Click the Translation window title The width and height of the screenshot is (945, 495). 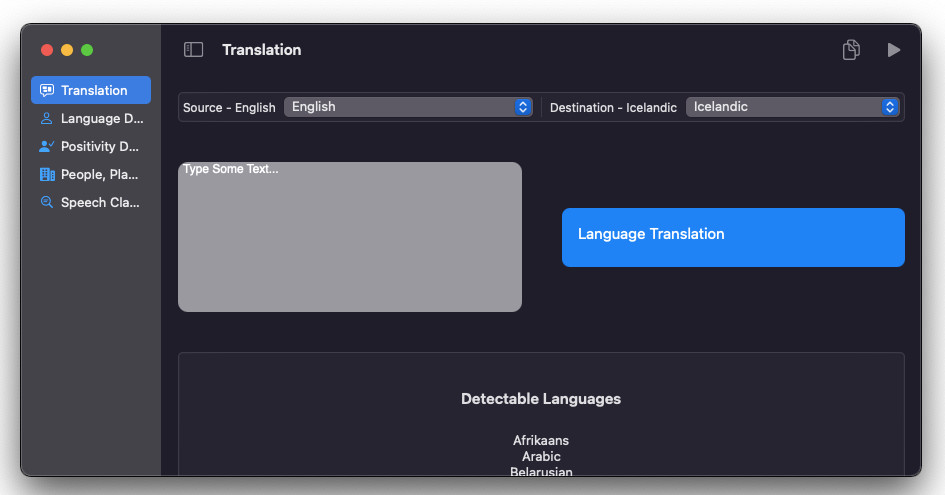(x=262, y=49)
